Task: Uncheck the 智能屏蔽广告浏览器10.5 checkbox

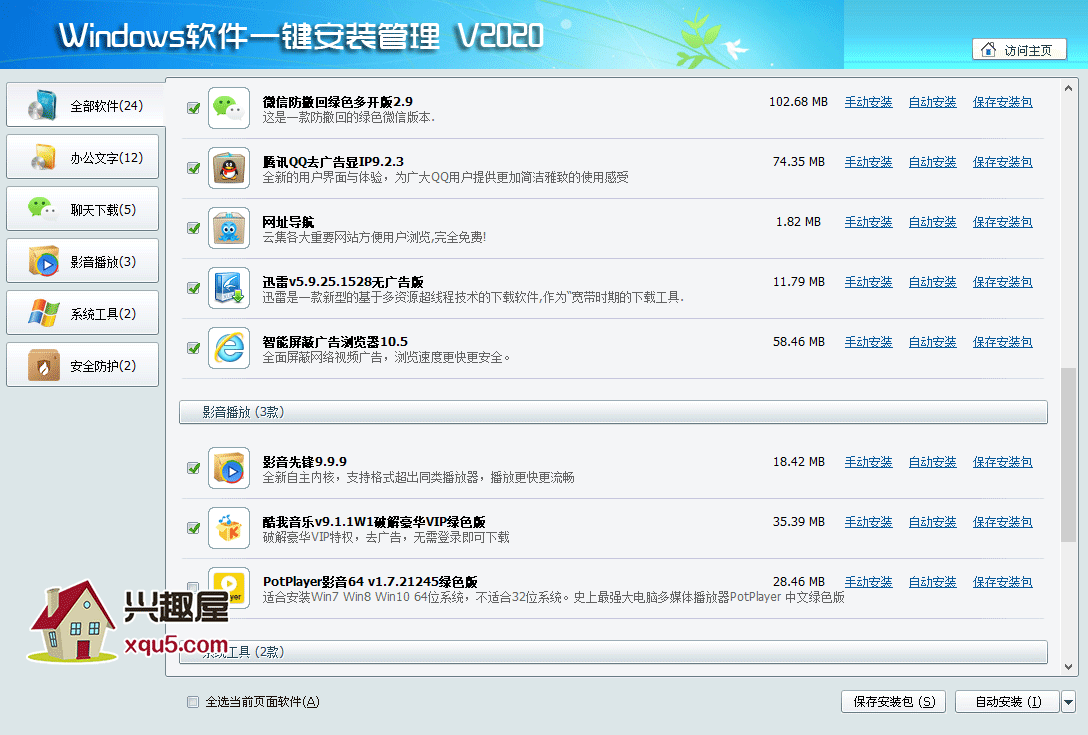Action: point(194,348)
